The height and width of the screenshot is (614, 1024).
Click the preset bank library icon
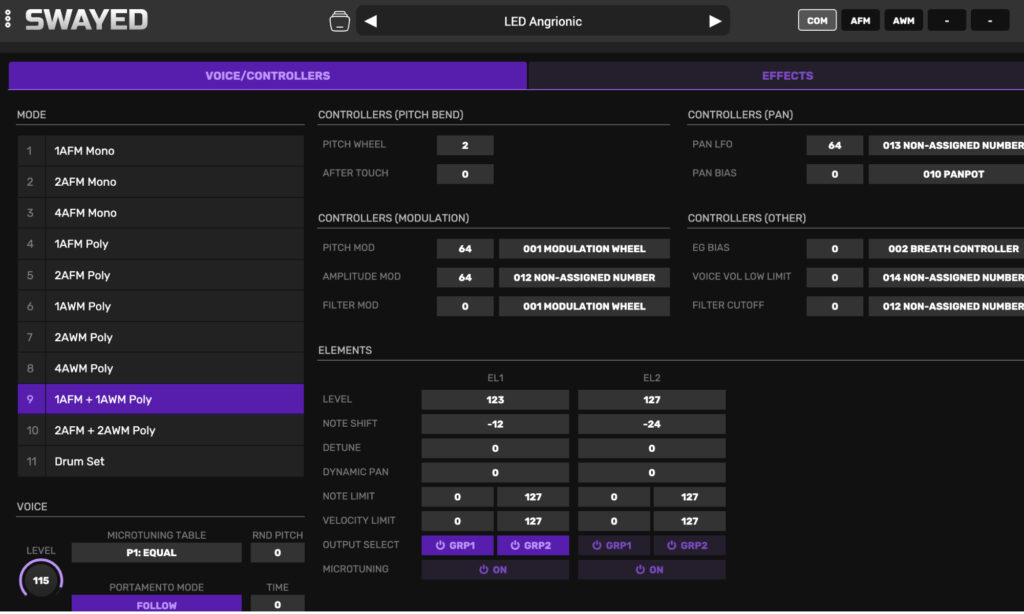coord(339,21)
